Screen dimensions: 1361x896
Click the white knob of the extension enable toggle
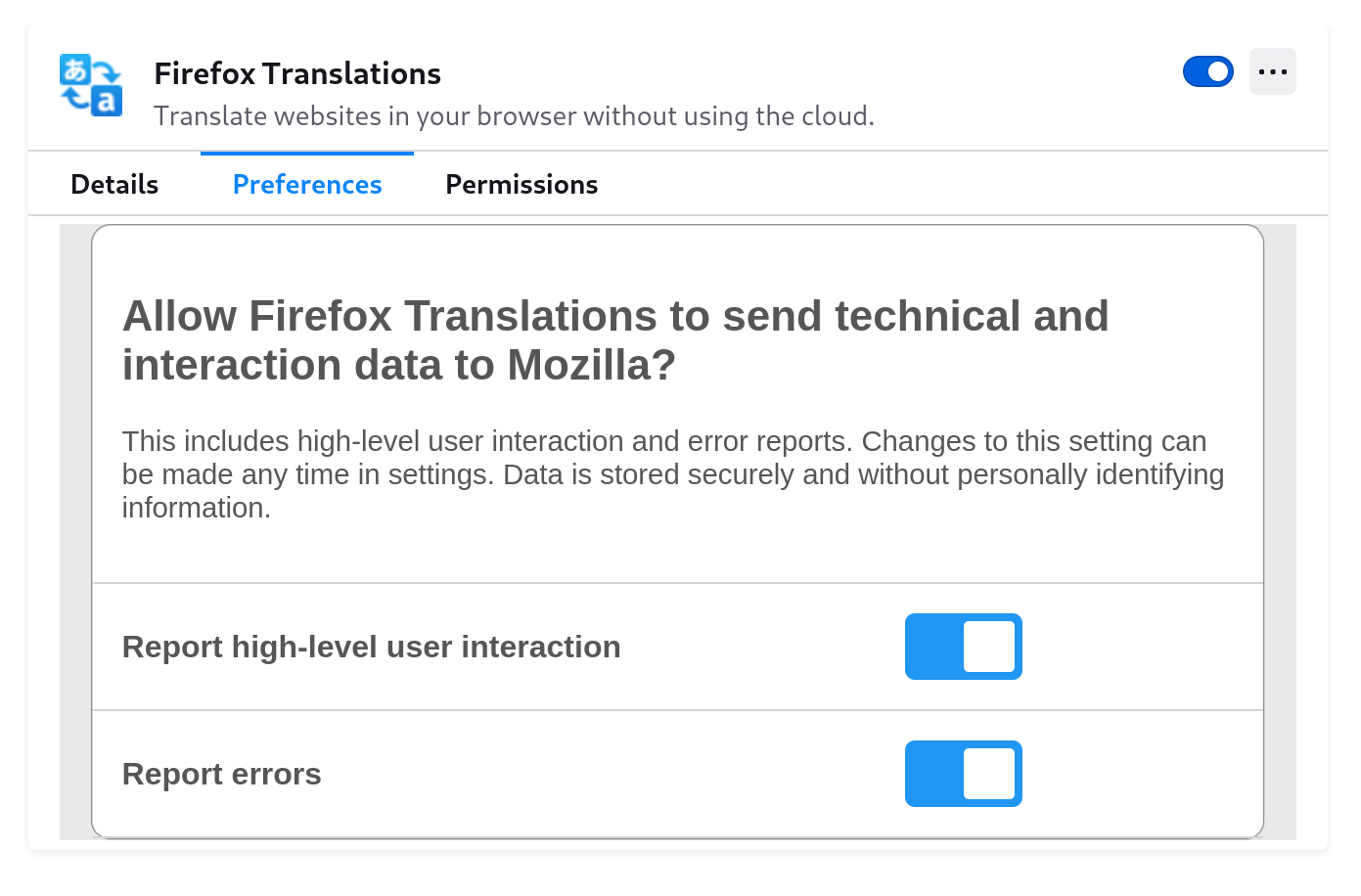coord(1218,71)
